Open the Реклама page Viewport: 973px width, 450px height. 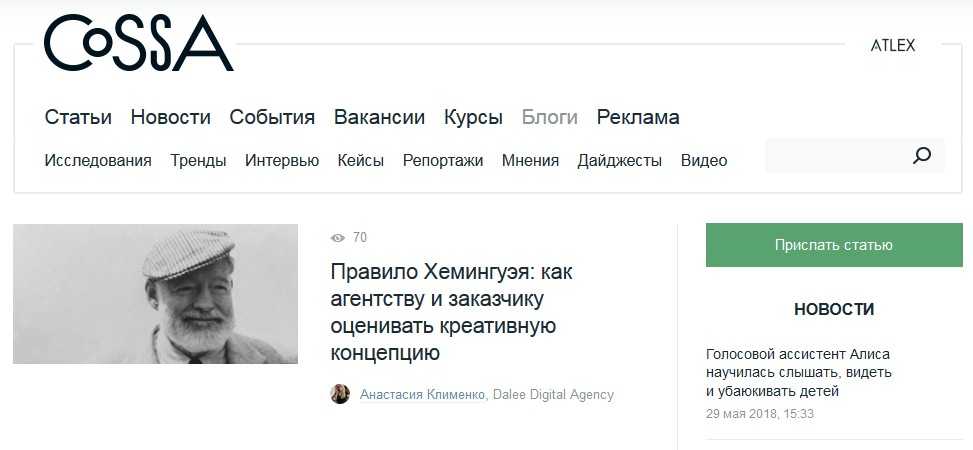point(638,117)
